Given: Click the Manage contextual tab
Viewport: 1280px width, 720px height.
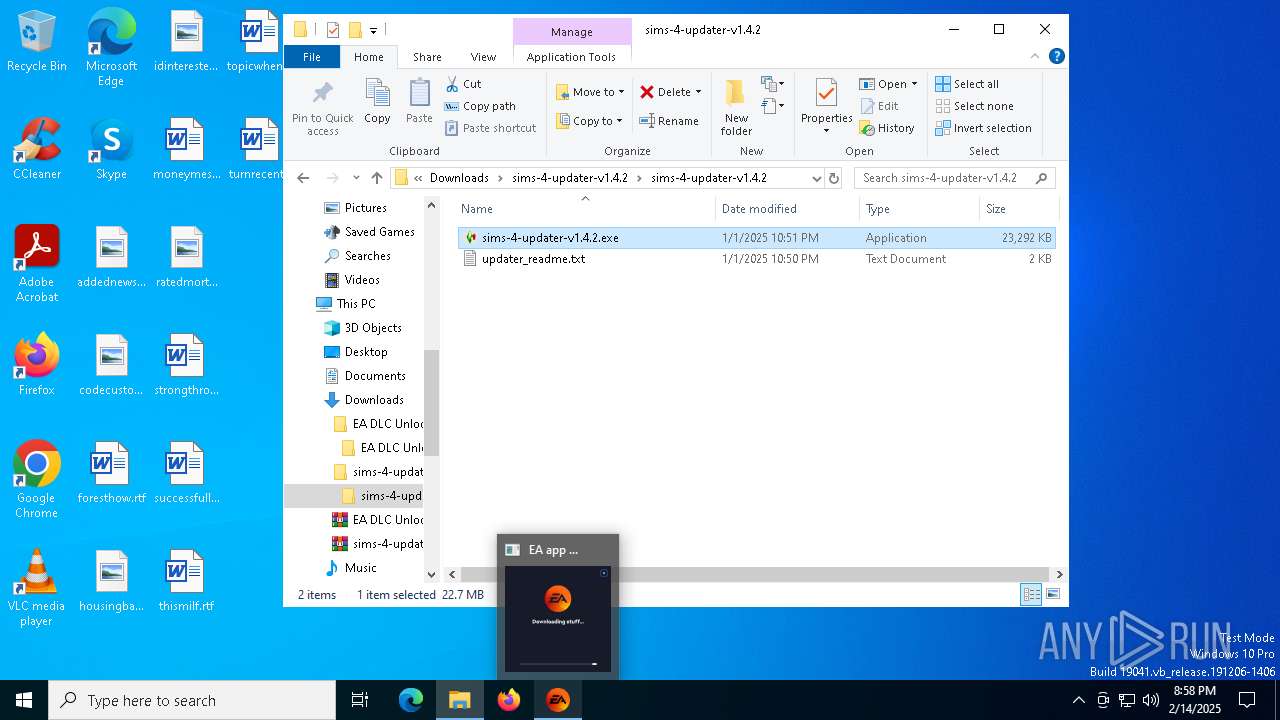Looking at the screenshot, I should (x=572, y=32).
